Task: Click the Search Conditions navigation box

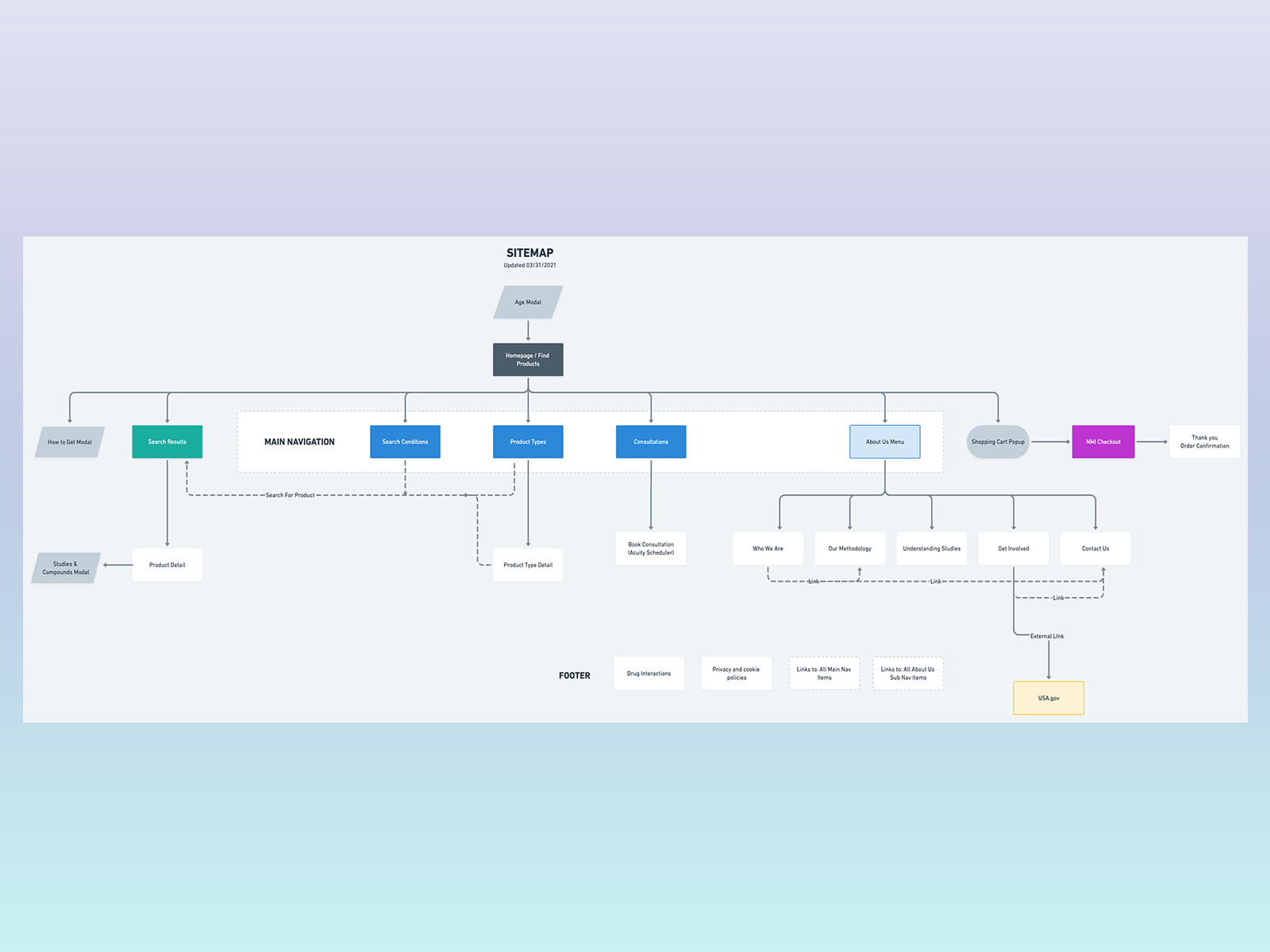Action: [405, 442]
